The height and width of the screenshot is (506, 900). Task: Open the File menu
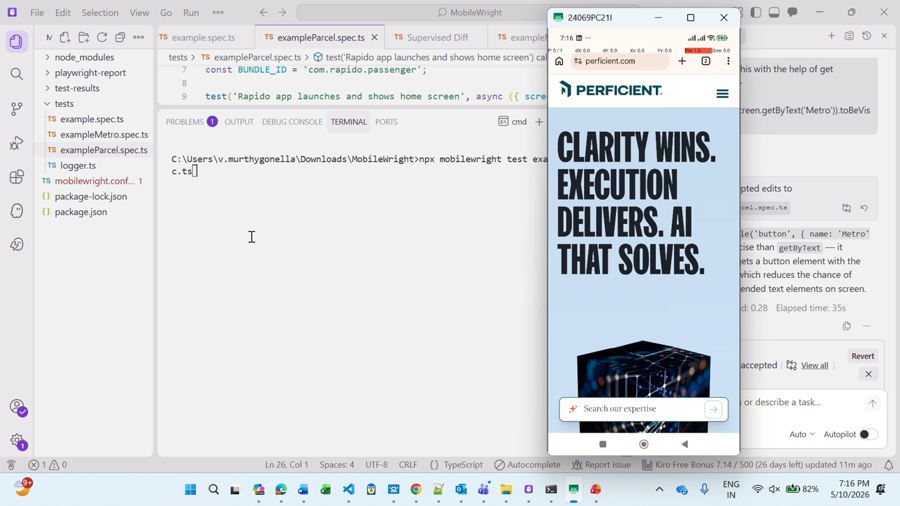37,12
